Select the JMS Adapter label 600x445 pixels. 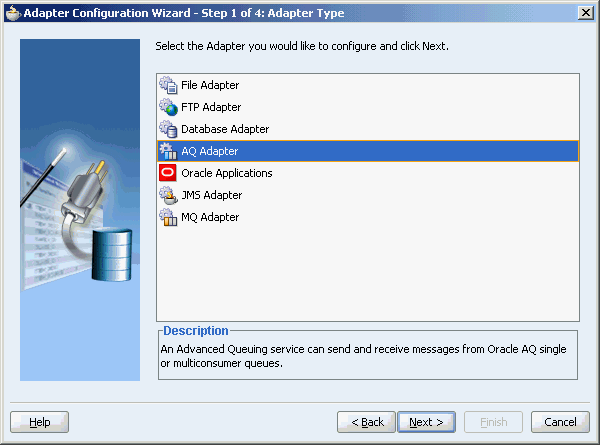click(212, 195)
